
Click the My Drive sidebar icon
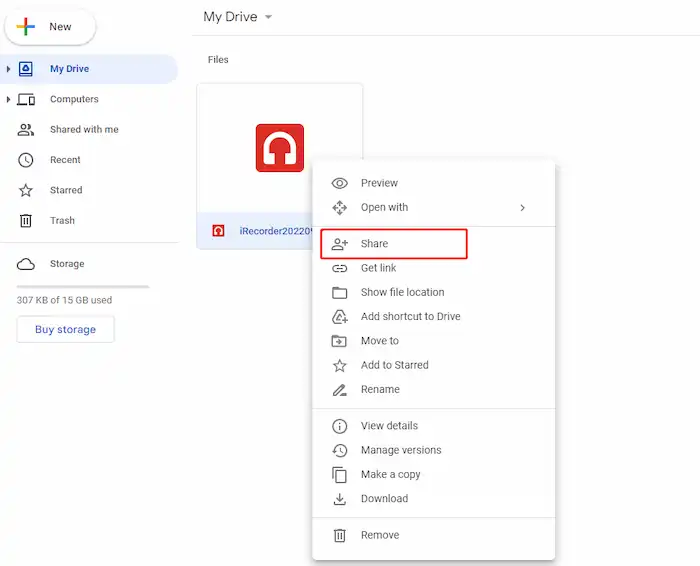coord(25,69)
